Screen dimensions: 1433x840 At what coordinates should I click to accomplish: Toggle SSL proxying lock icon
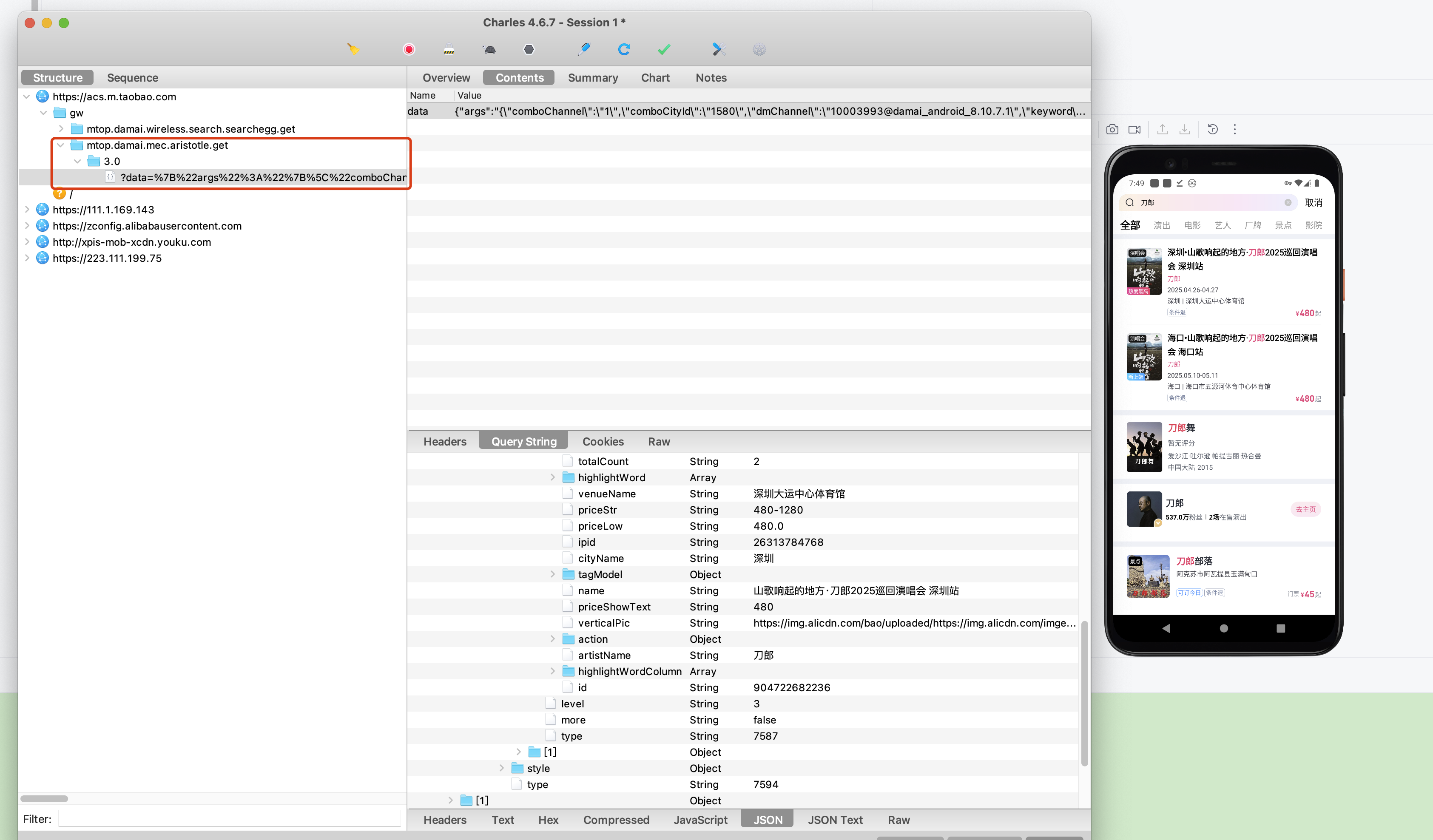point(449,49)
